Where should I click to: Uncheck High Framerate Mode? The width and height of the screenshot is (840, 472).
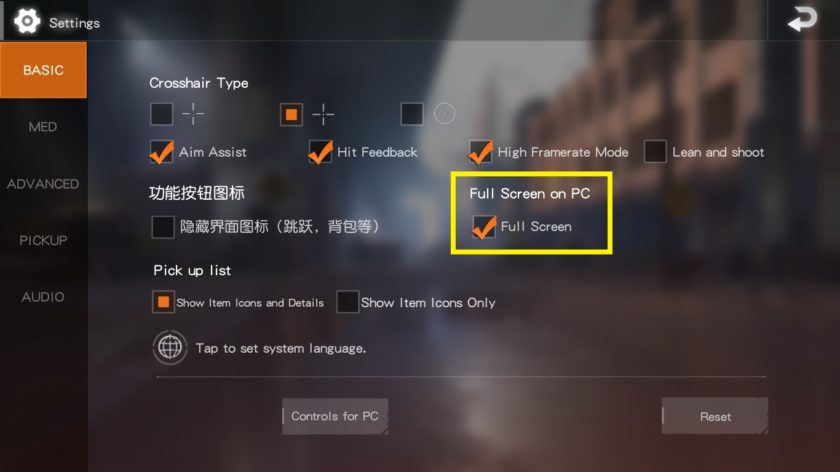[x=480, y=152]
